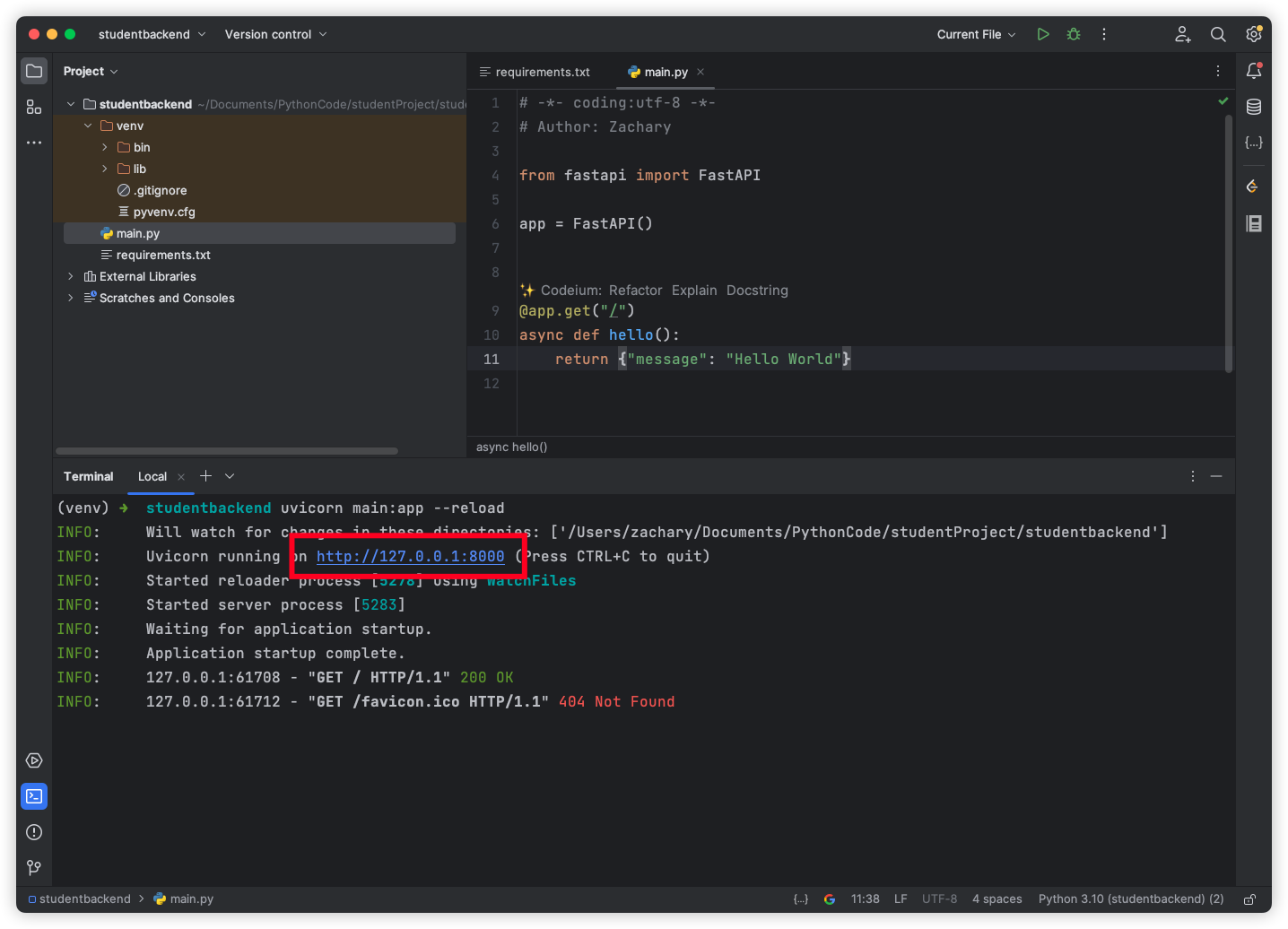Expand the bin folder
Screen dimensions: 1288x929
pos(105,147)
